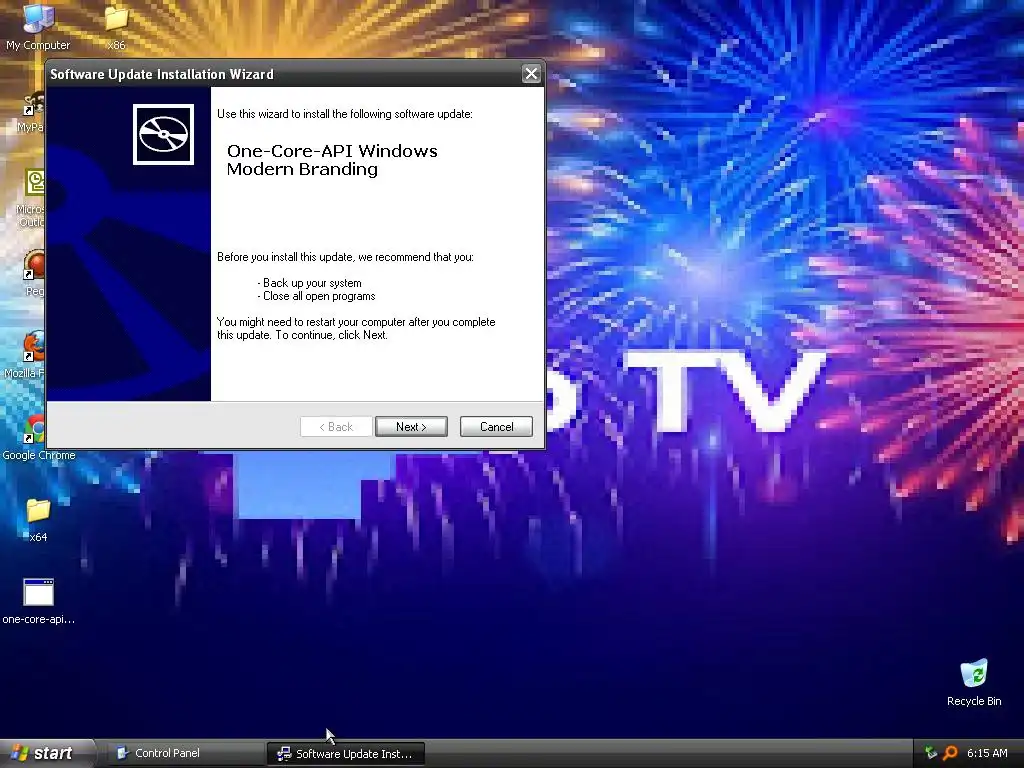Click the 'Close all open programs' text
The height and width of the screenshot is (768, 1024).
[x=319, y=296]
